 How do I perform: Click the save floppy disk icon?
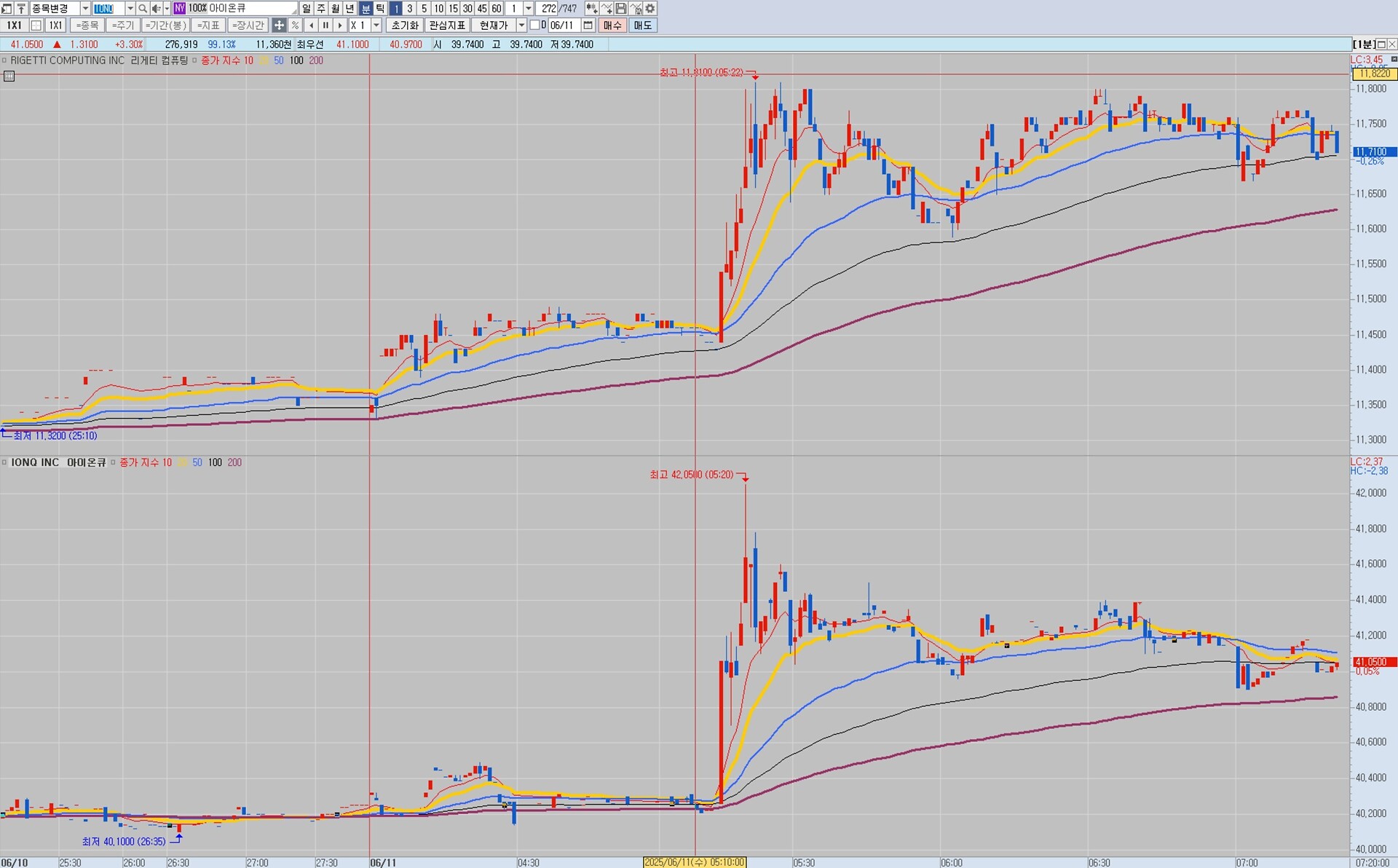point(621,8)
